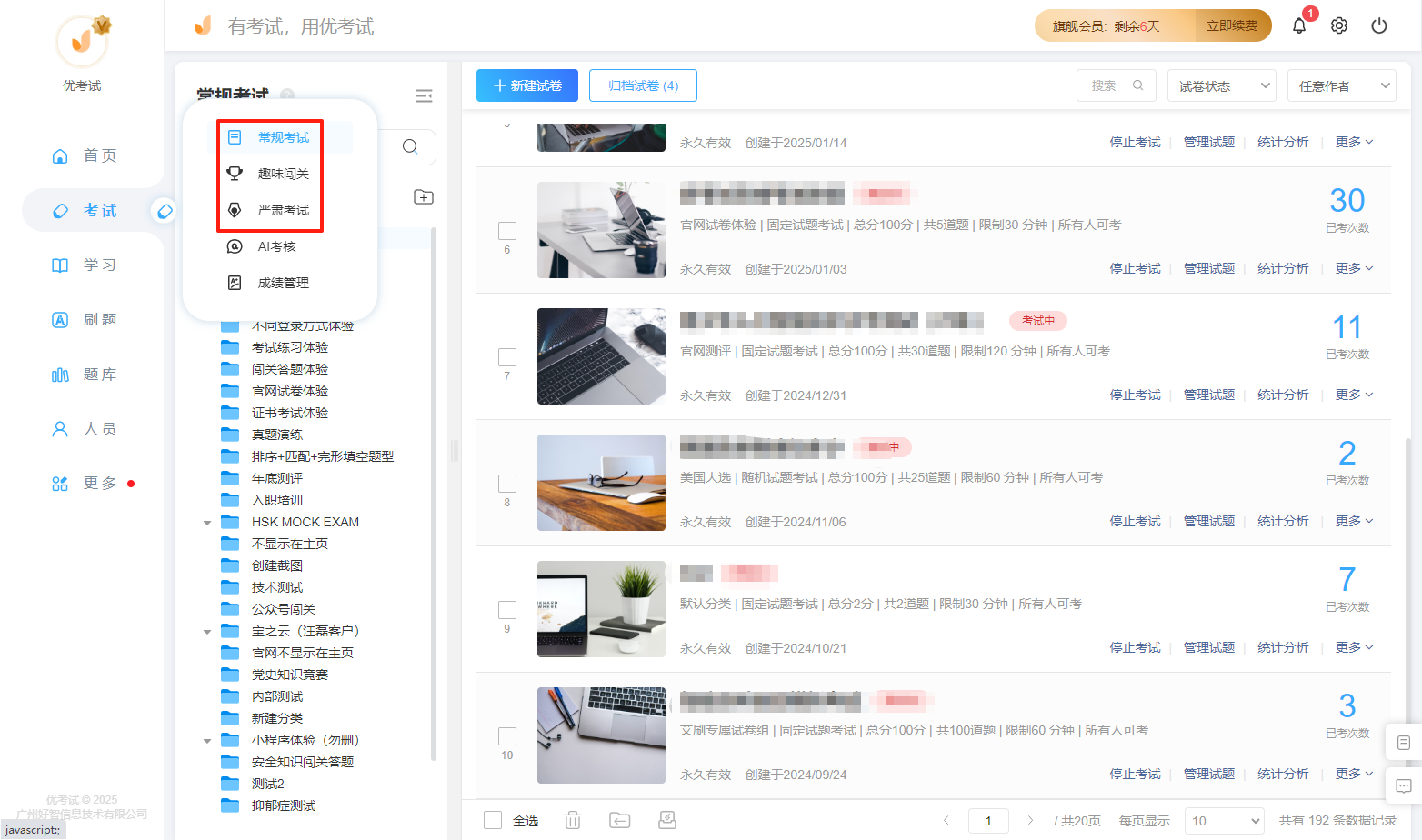Open settings gear in header
Image resolution: width=1422 pixels, height=840 pixels.
pyautogui.click(x=1339, y=25)
